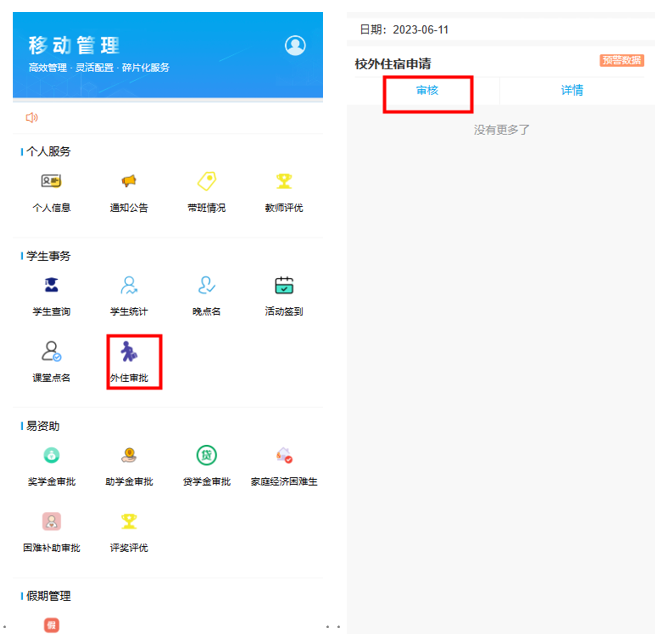The width and height of the screenshot is (655, 643).
Task: Switch to the 审核 tab
Action: click(x=427, y=91)
